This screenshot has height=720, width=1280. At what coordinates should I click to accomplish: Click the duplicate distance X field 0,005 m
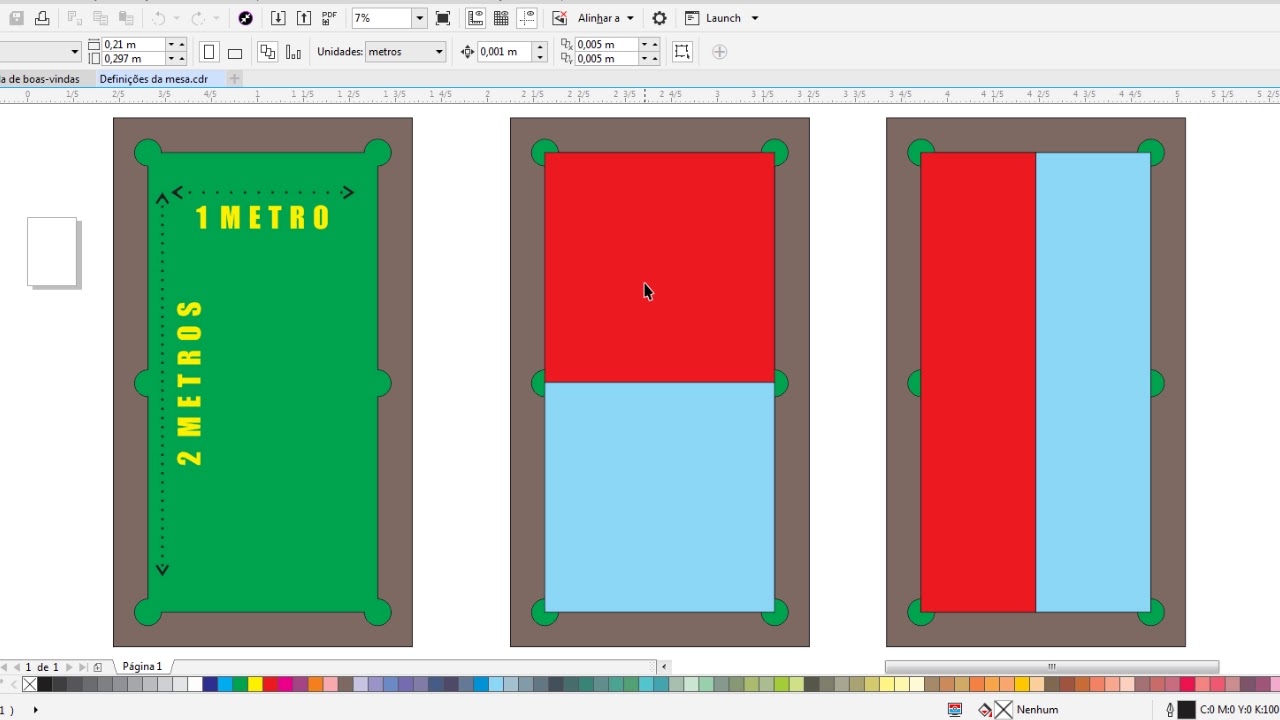pyautogui.click(x=607, y=45)
